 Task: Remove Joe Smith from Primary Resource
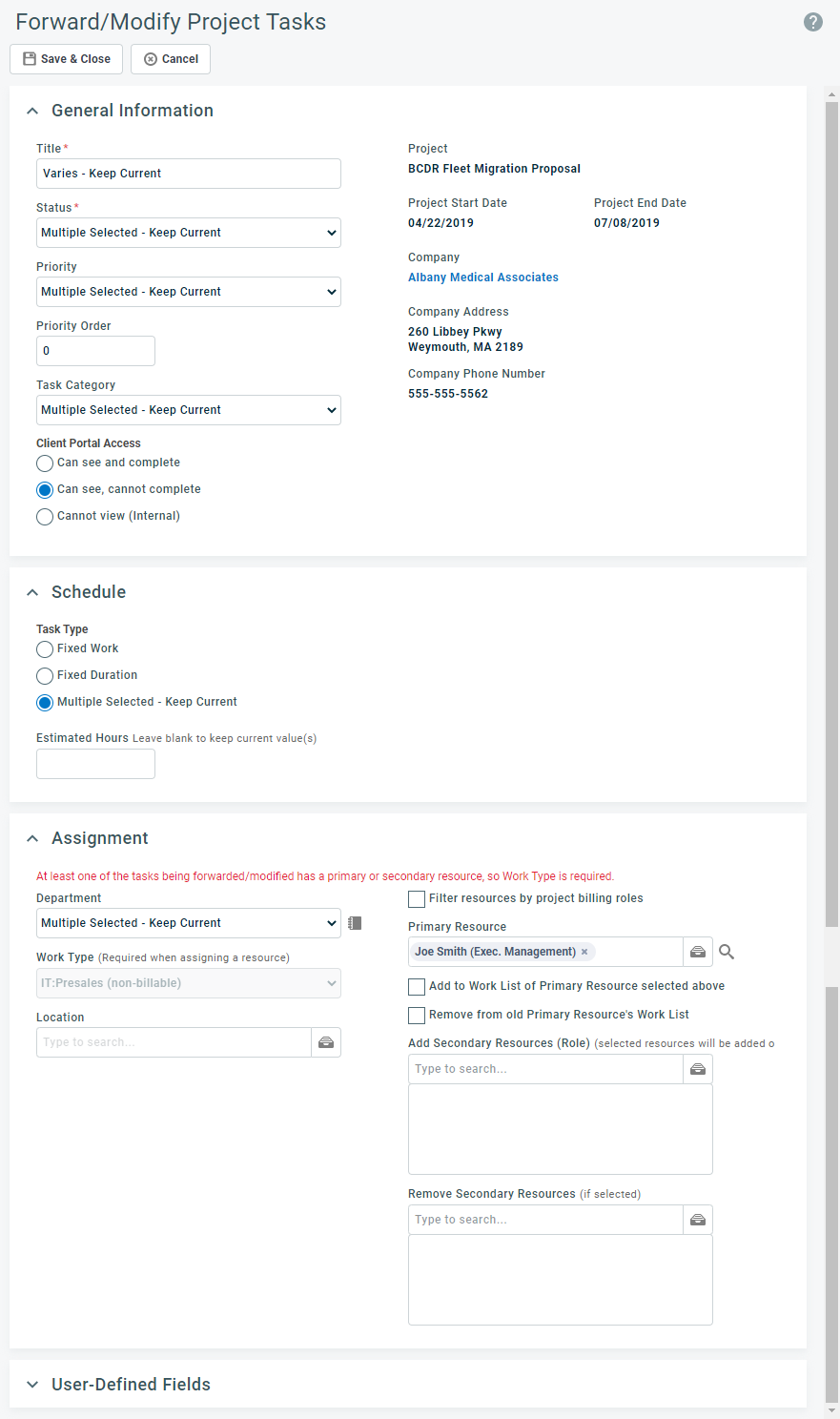[584, 952]
